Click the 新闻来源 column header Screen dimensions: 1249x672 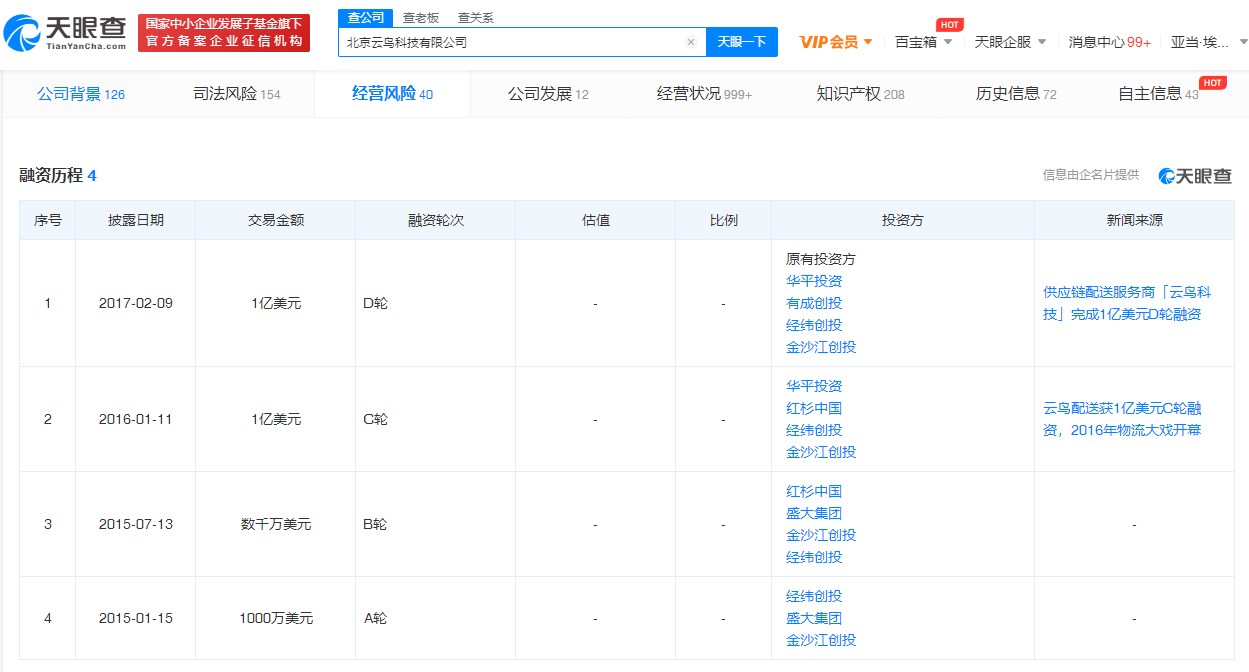click(x=1135, y=220)
